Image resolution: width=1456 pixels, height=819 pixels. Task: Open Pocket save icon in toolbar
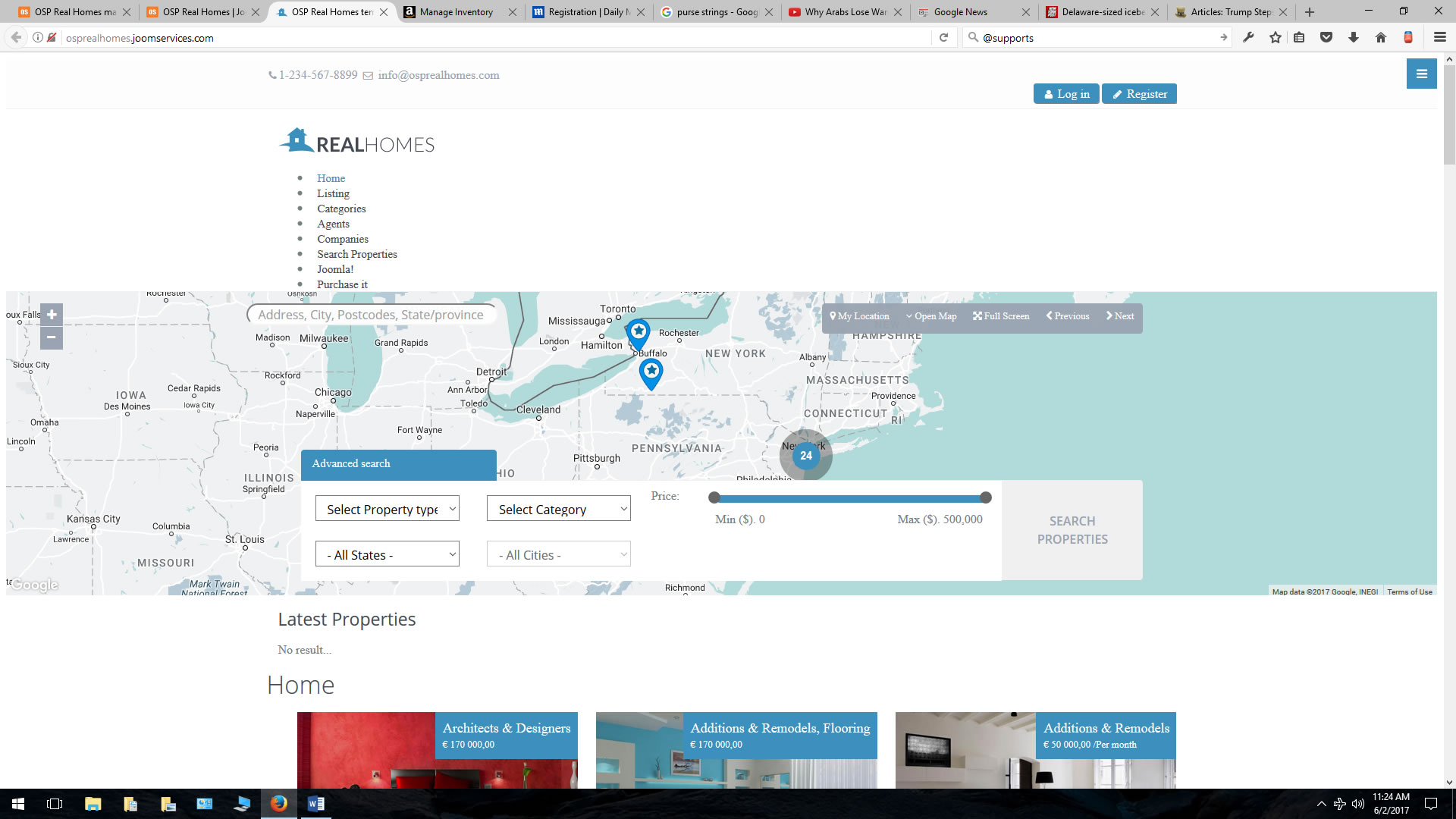point(1326,37)
